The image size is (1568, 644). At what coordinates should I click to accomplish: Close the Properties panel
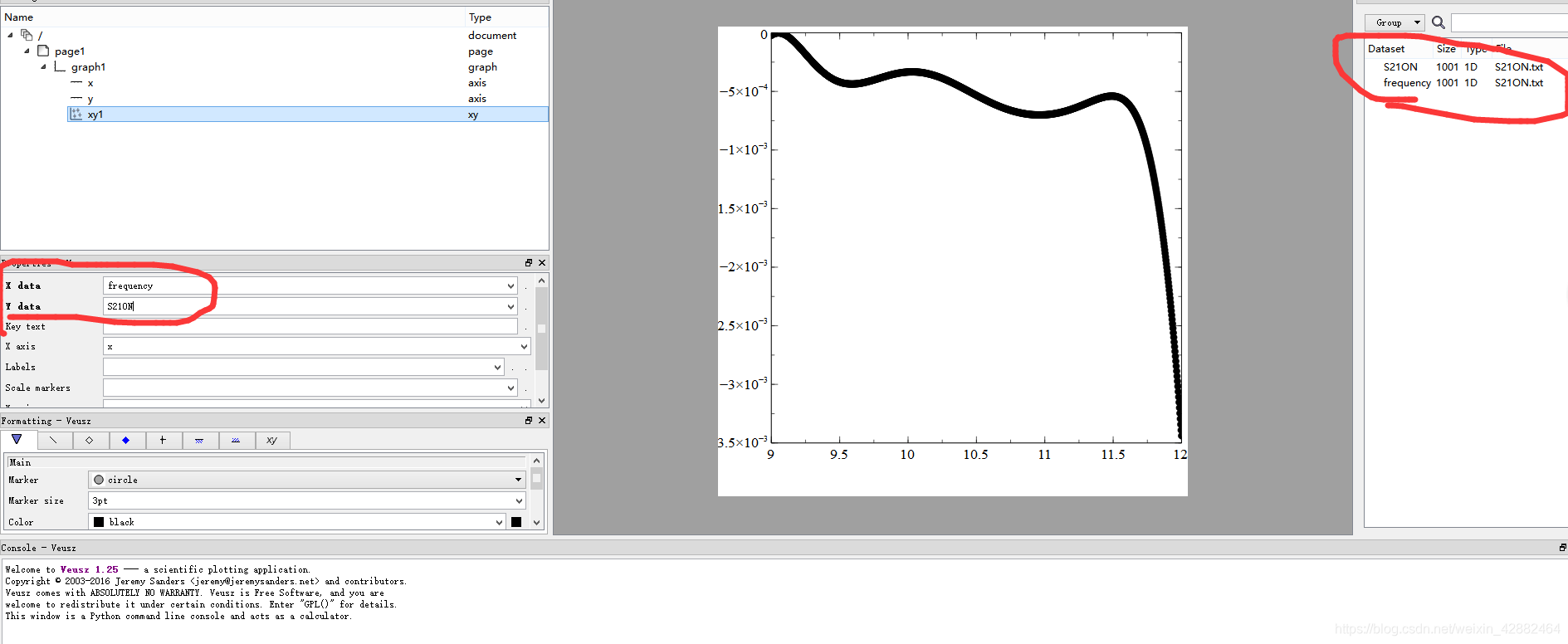[542, 262]
